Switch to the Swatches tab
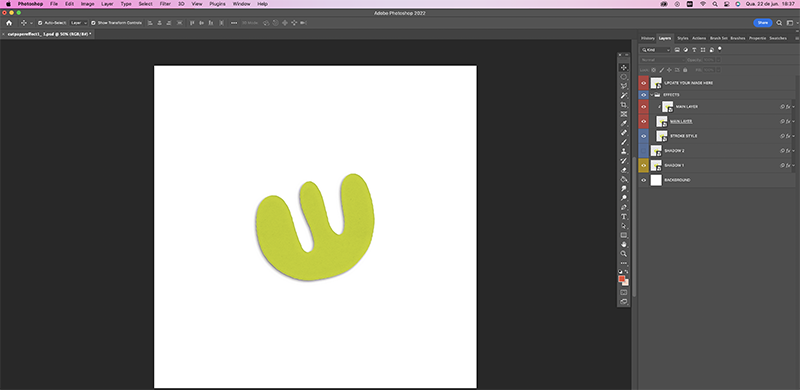The width and height of the screenshot is (800, 390). point(778,38)
